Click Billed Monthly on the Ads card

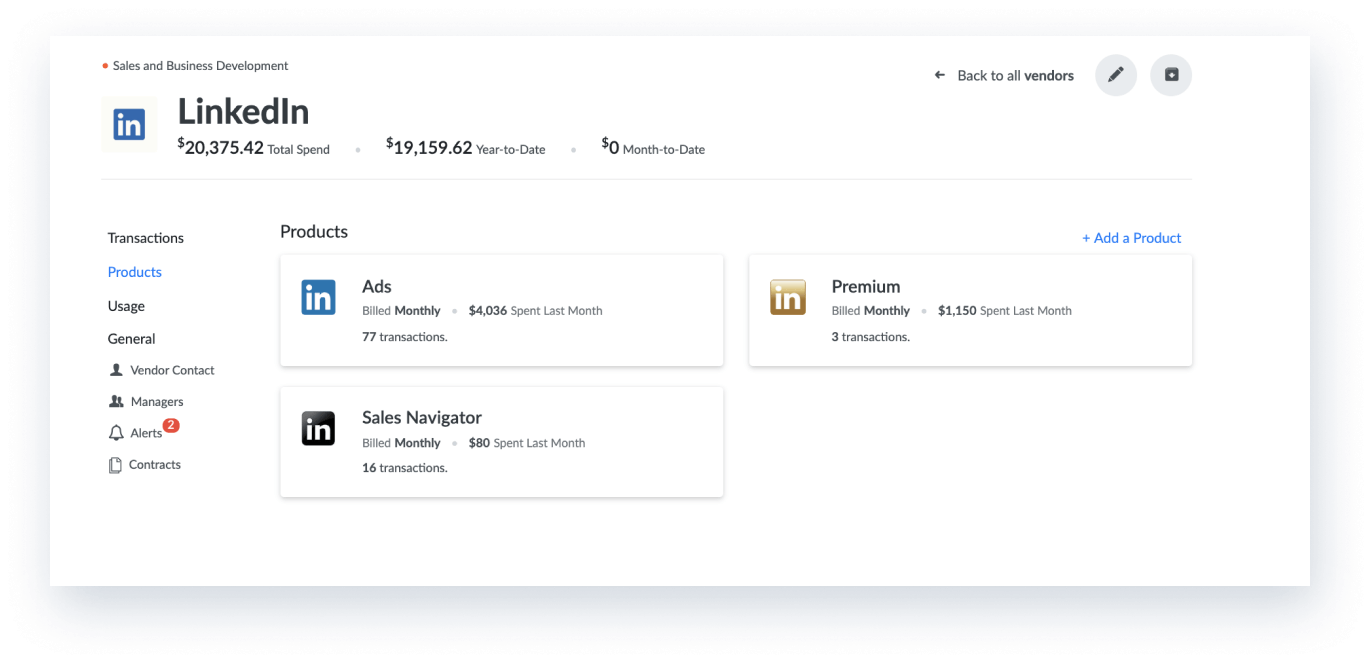tap(401, 311)
